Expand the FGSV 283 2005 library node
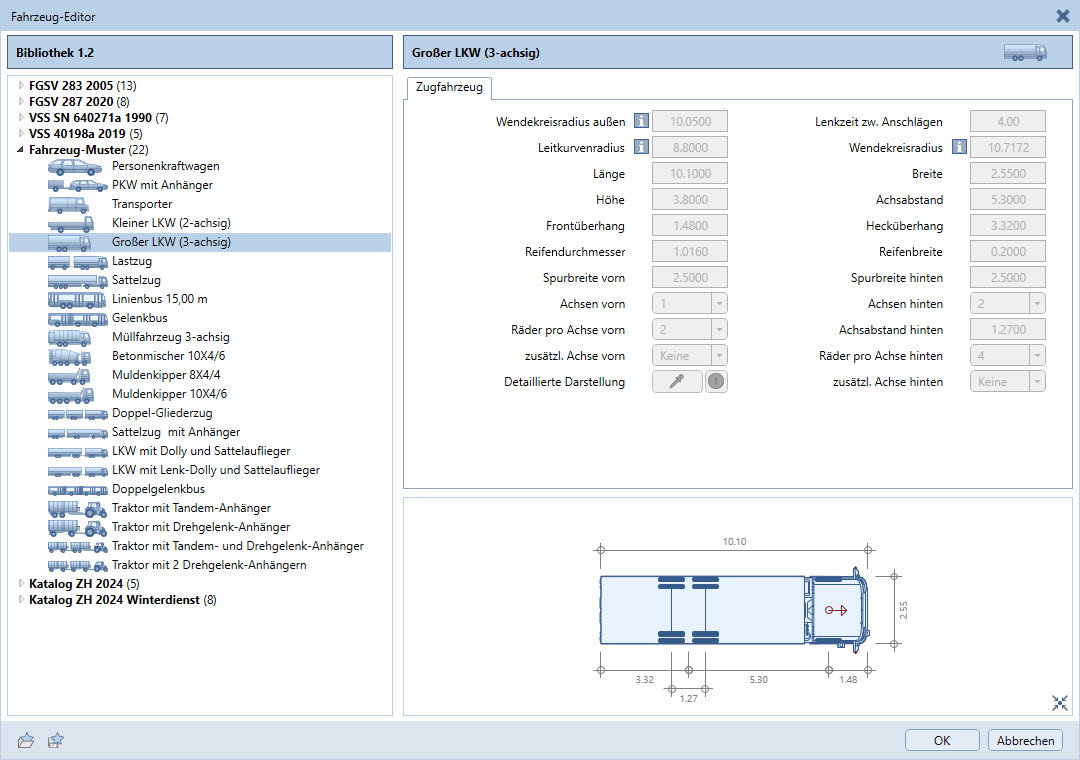This screenshot has height=760, width=1080. pyautogui.click(x=21, y=85)
